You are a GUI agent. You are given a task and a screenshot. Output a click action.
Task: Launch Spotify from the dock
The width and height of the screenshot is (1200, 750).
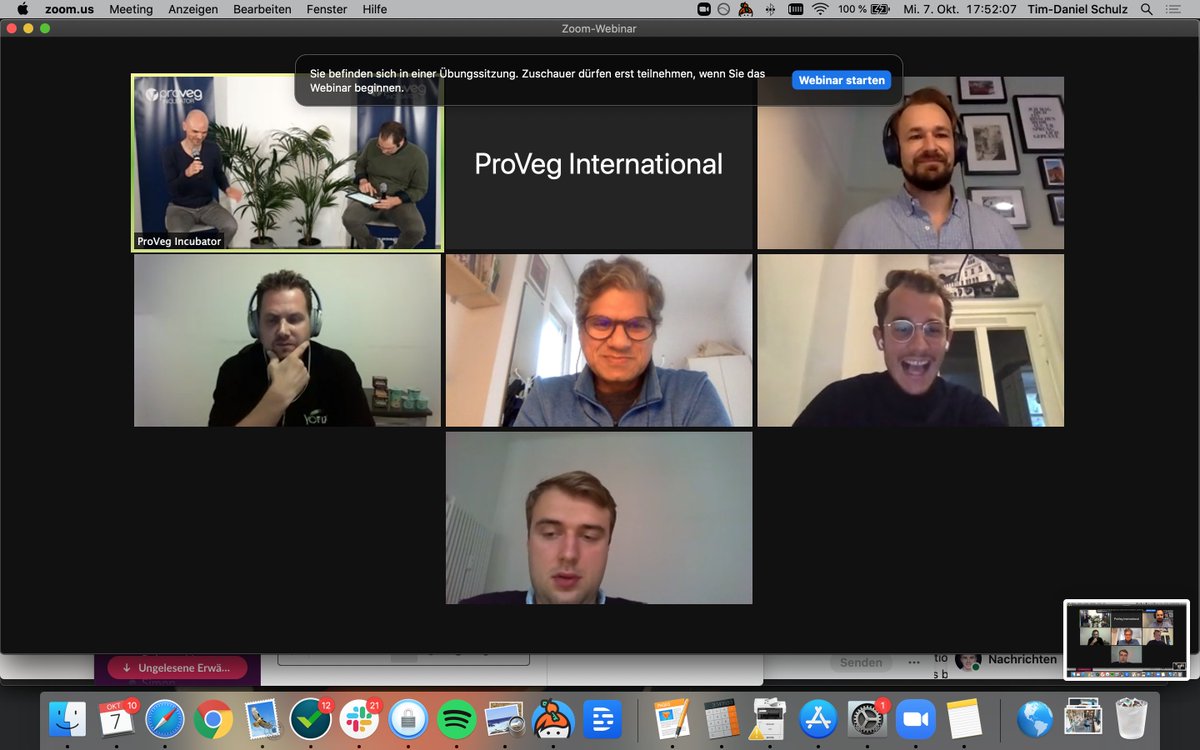click(x=457, y=718)
